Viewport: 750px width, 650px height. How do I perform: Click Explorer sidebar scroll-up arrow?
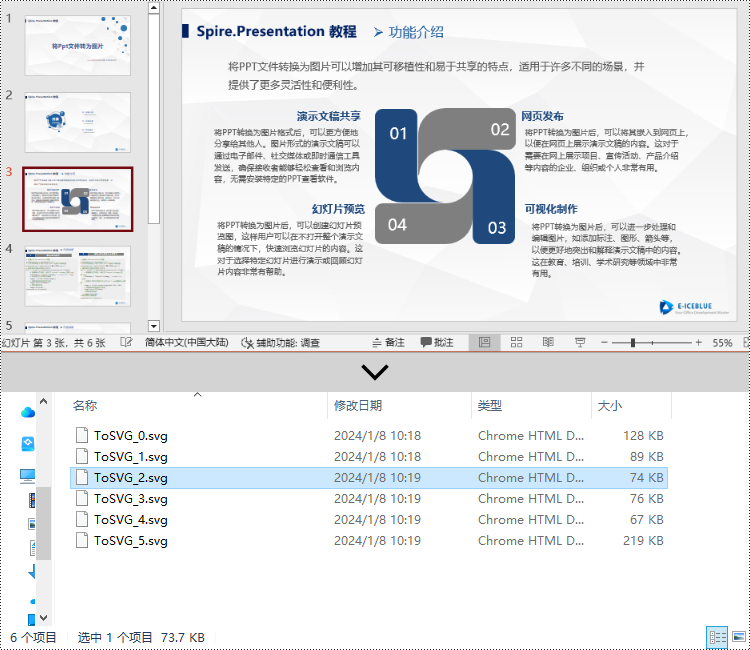click(x=44, y=401)
